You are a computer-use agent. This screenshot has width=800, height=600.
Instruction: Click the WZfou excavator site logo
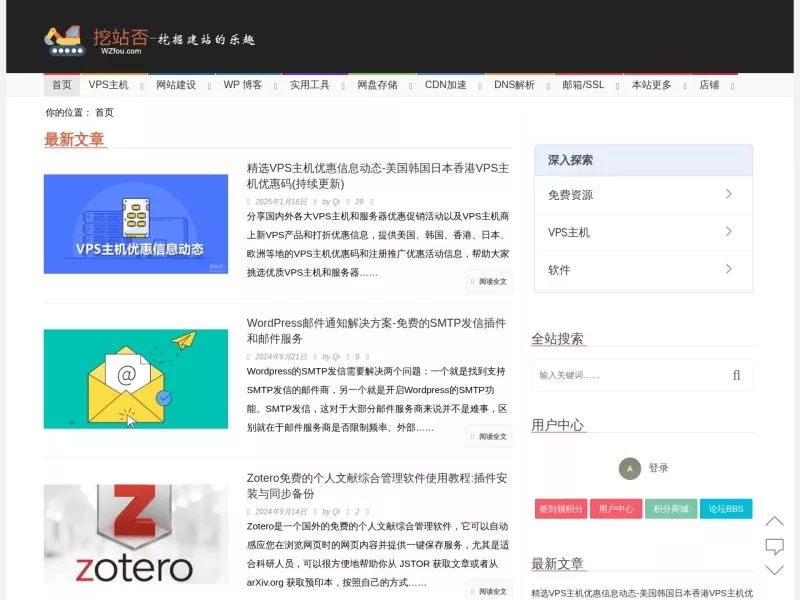tap(149, 40)
